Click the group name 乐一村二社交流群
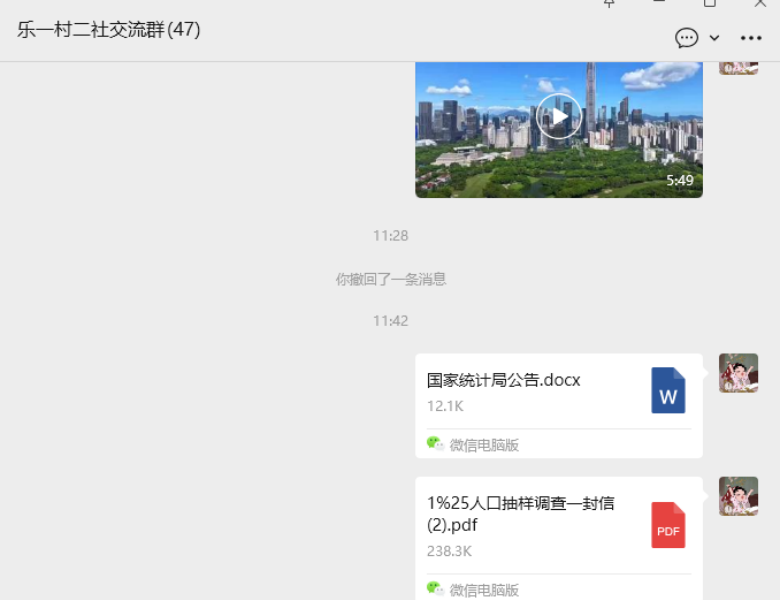 (x=108, y=30)
